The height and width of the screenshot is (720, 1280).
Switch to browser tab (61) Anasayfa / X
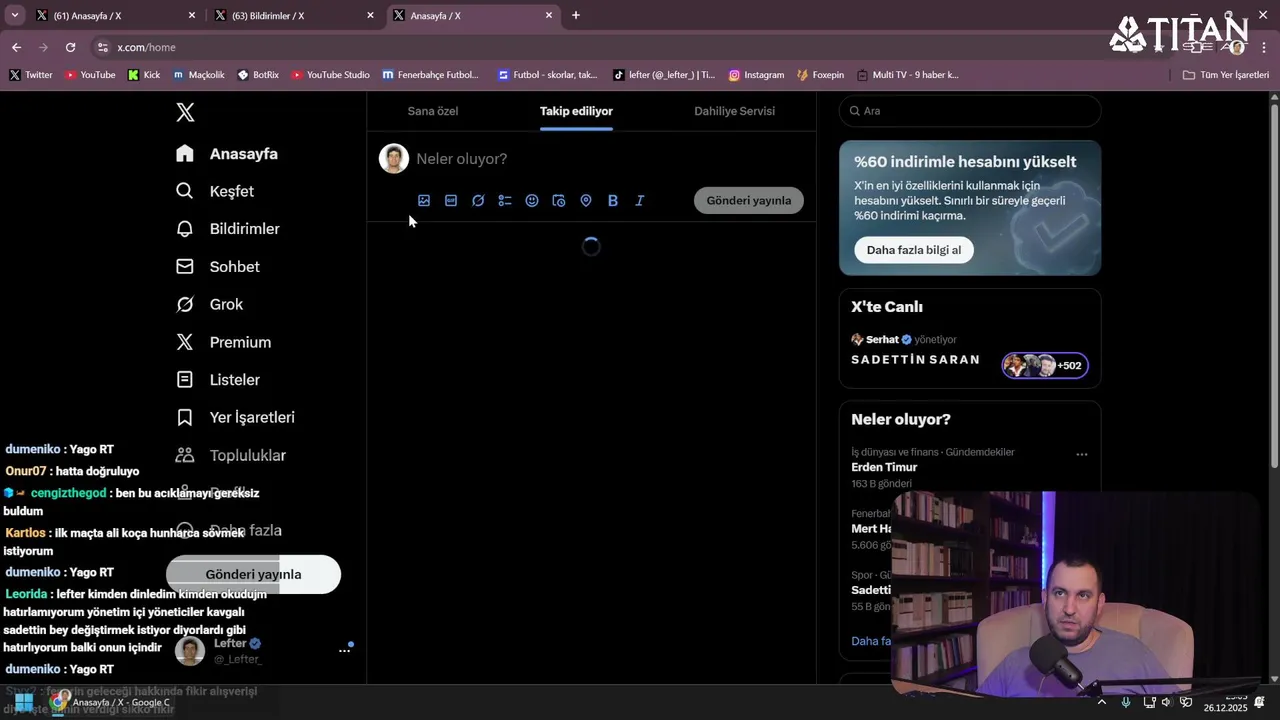coord(115,15)
